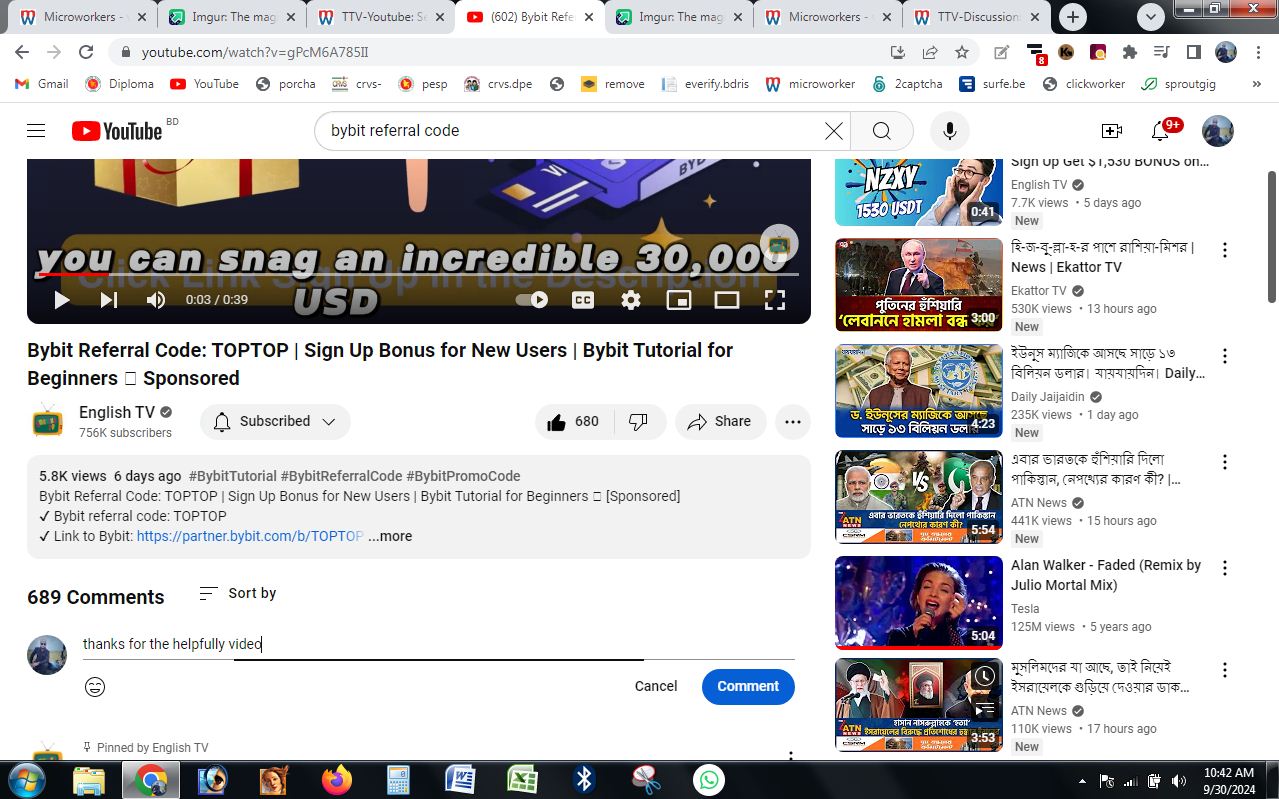Mute the video volume
Viewport: 1279px width, 799px height.
tap(156, 299)
